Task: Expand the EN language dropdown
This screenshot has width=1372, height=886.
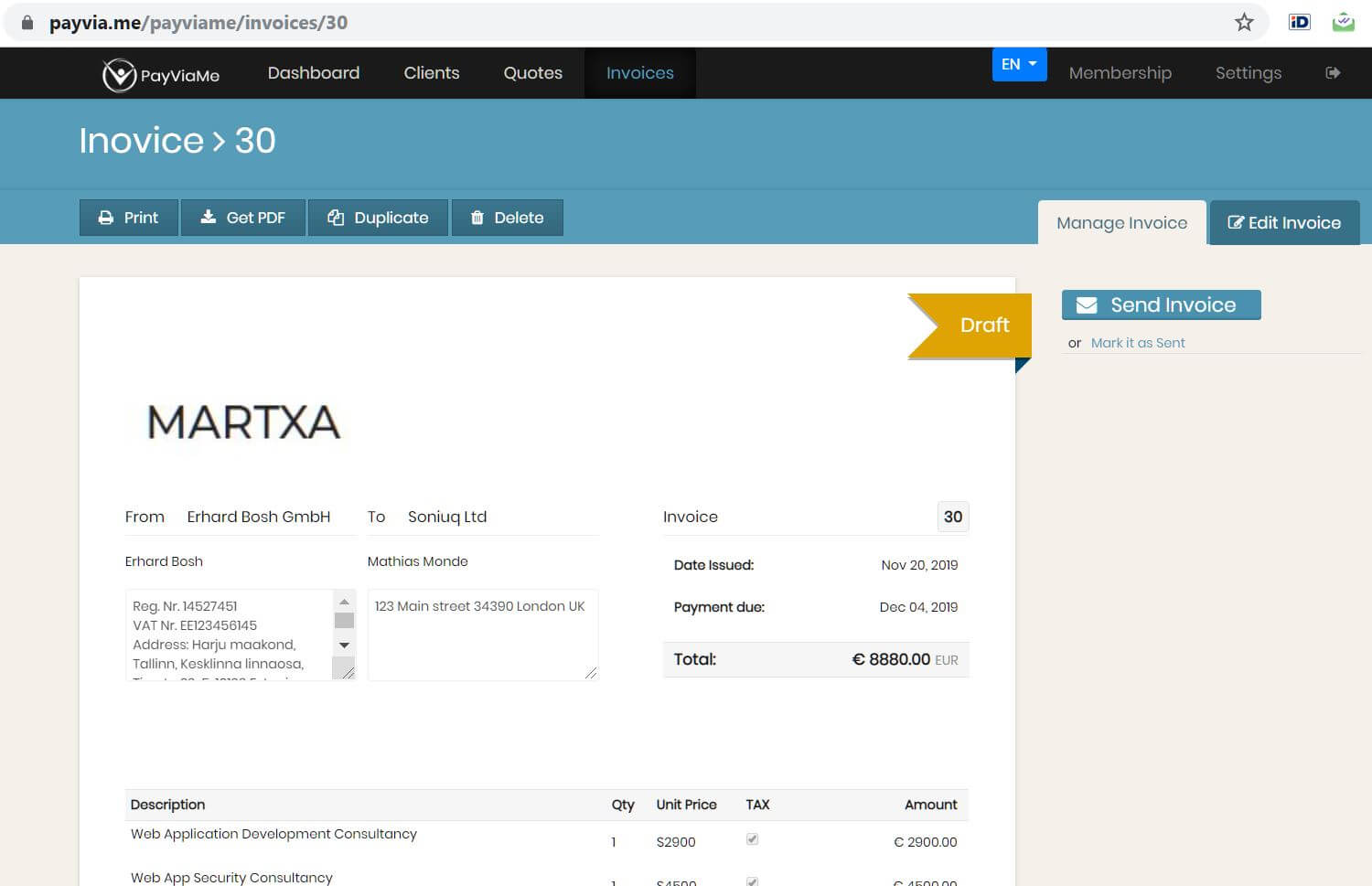Action: (x=1019, y=64)
